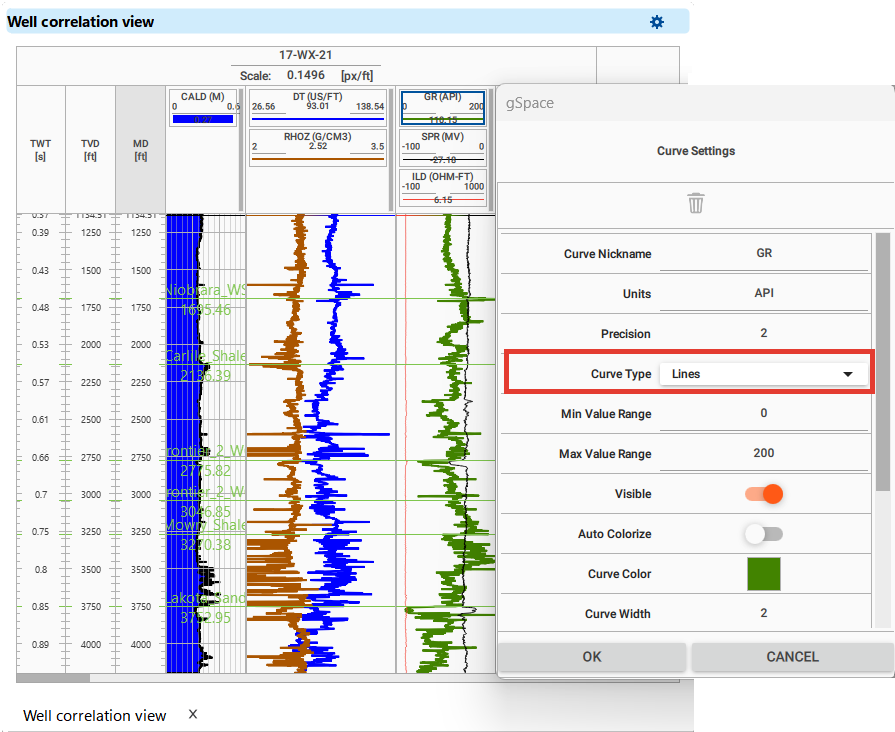The width and height of the screenshot is (895, 732).
Task: Toggle the Visible switch off
Action: (x=764, y=494)
